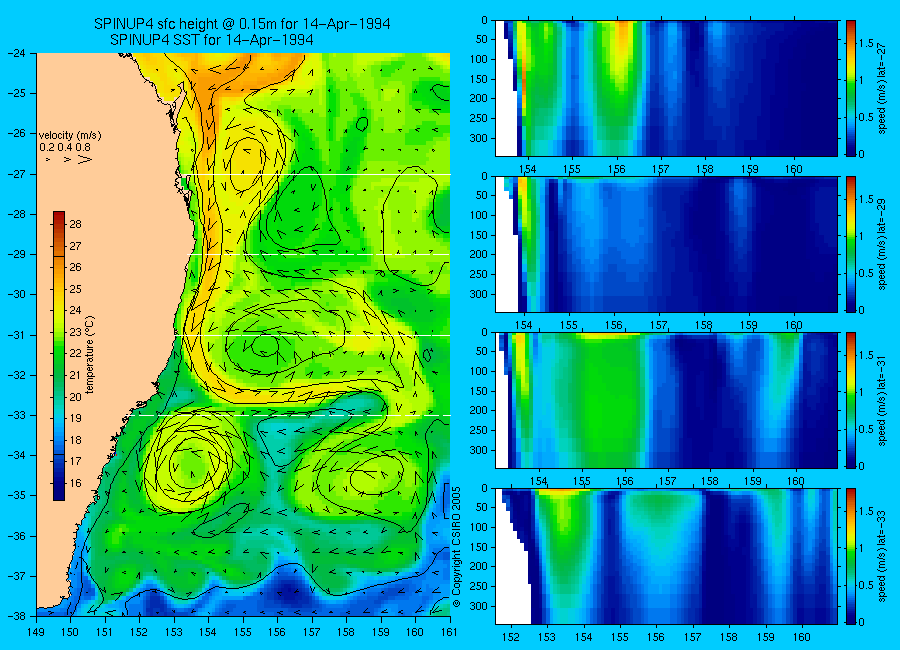This screenshot has height=650, width=900.
Task: Click the temperature color bar on the map
Action: click(59, 356)
